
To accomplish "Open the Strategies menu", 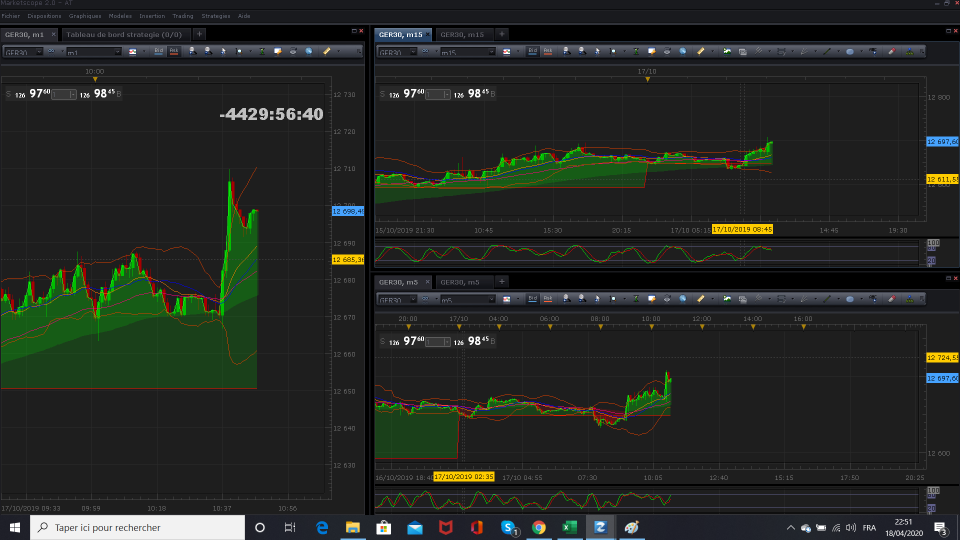I will click(216, 16).
